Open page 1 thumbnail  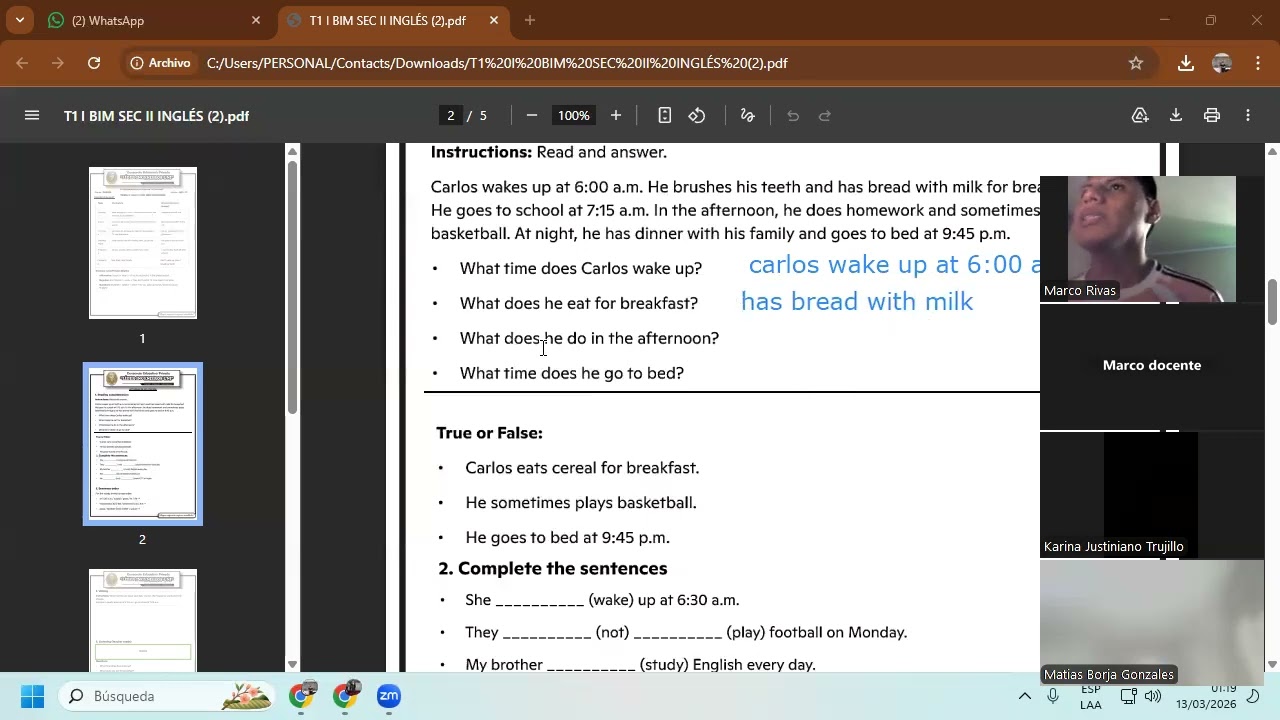pyautogui.click(x=143, y=243)
